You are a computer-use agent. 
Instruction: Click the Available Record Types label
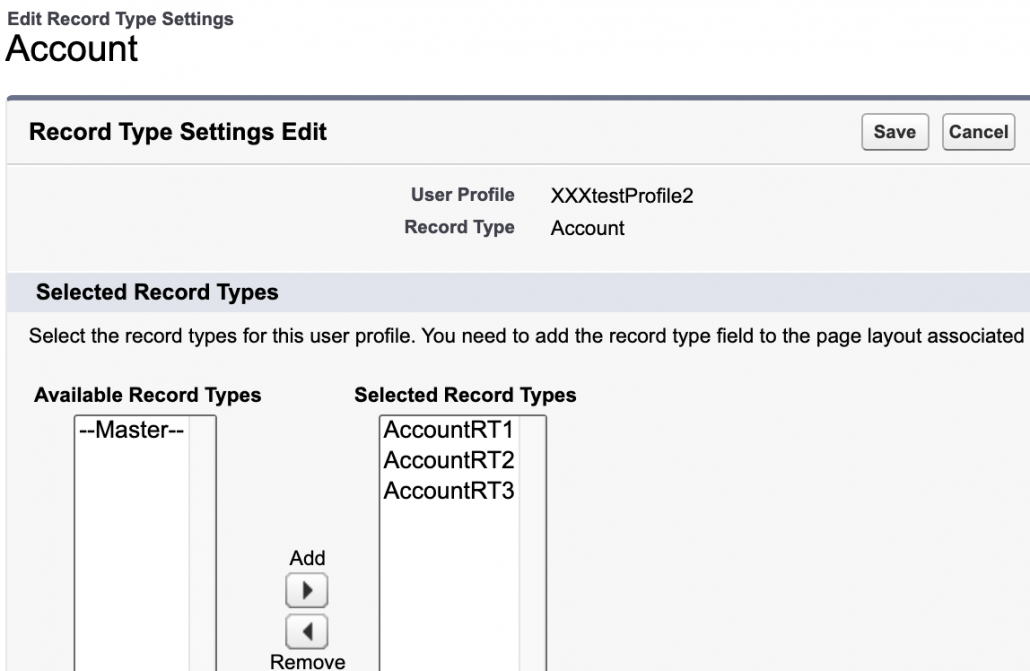(x=148, y=395)
